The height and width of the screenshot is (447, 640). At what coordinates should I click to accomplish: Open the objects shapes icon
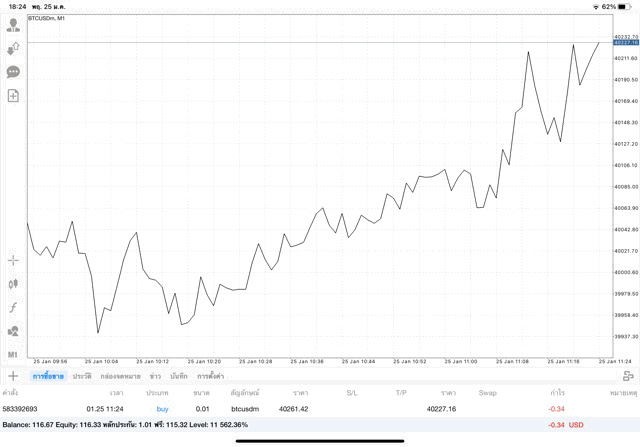(x=13, y=331)
